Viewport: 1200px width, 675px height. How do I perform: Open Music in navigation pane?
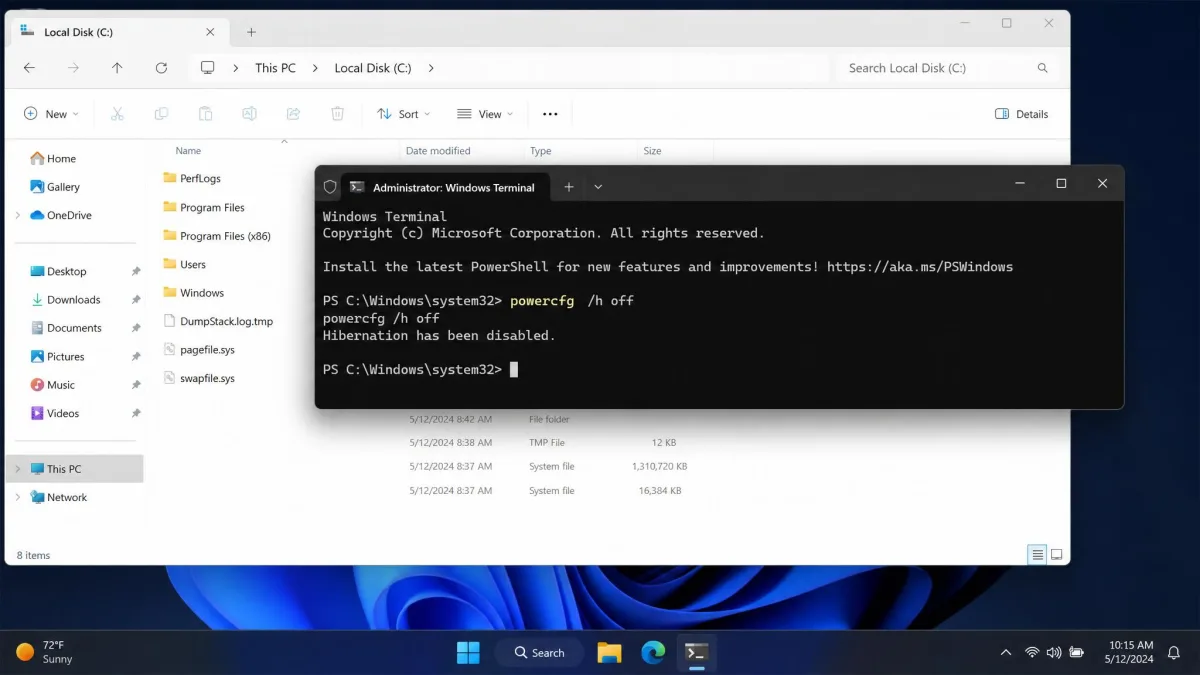52,385
